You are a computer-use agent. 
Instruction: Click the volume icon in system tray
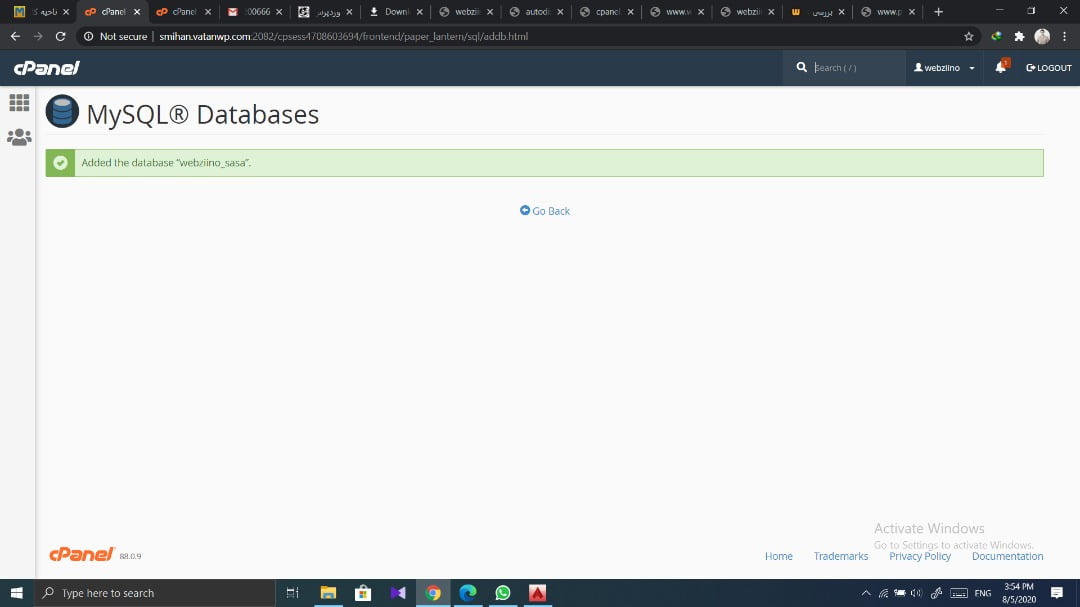(x=916, y=593)
